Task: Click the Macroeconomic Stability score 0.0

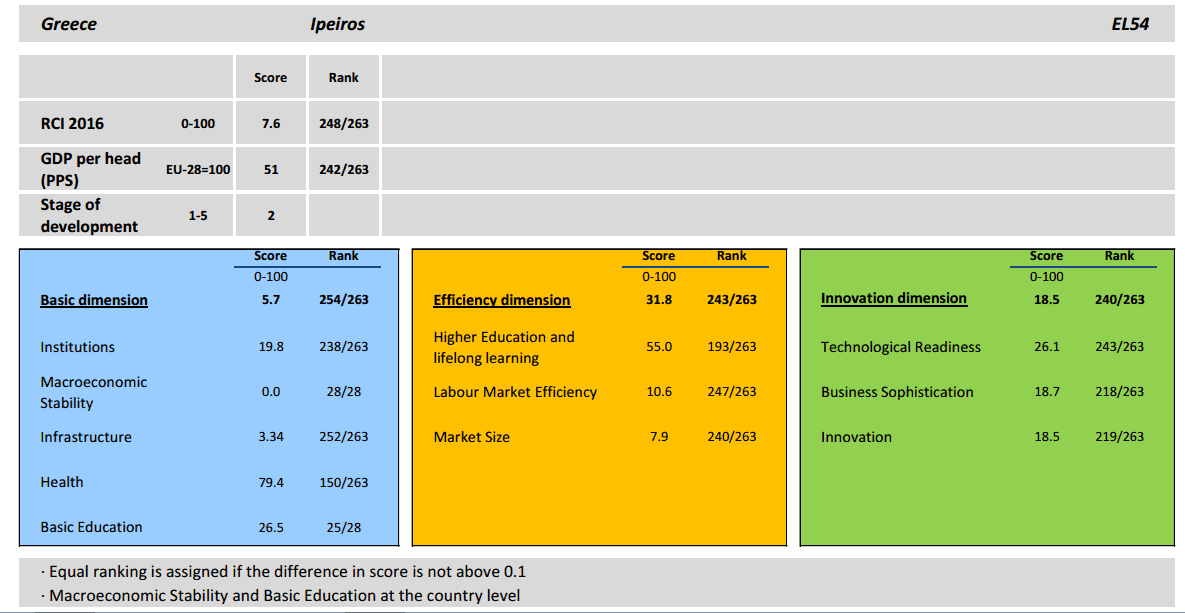Action: coord(271,392)
